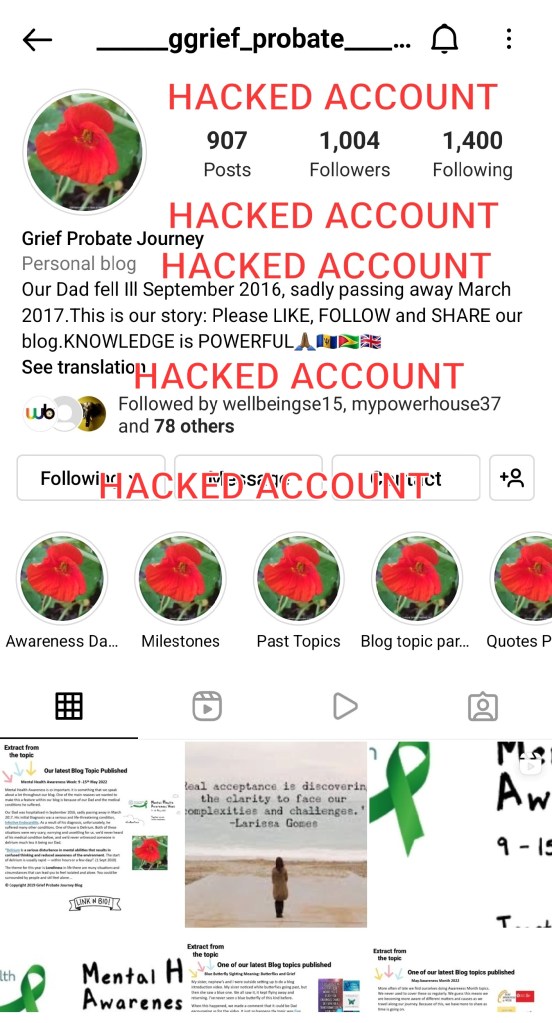
Task: Open the notification bell settings
Action: click(444, 39)
